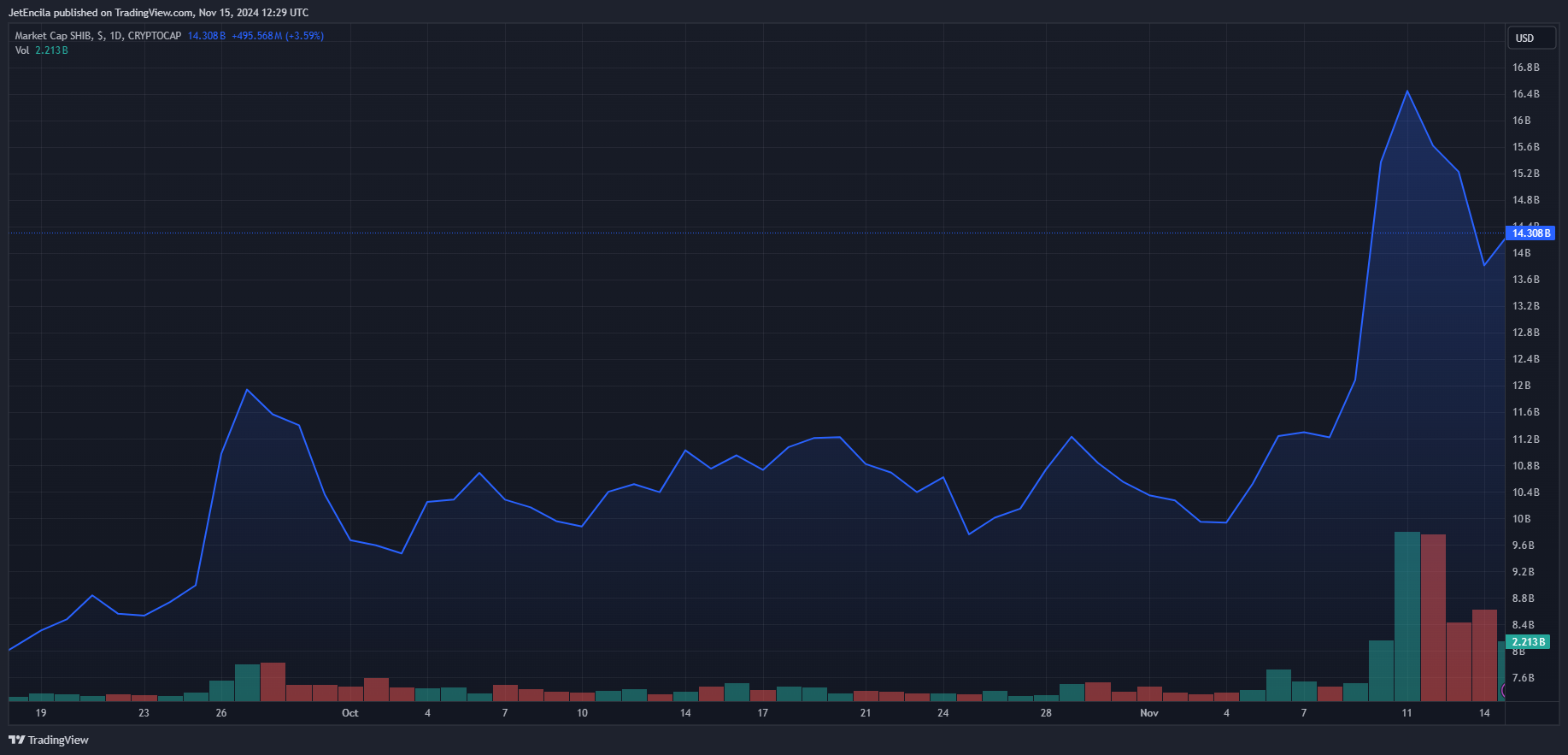
Task: Select the Market Cap SHIB legend title
Action: (97, 36)
